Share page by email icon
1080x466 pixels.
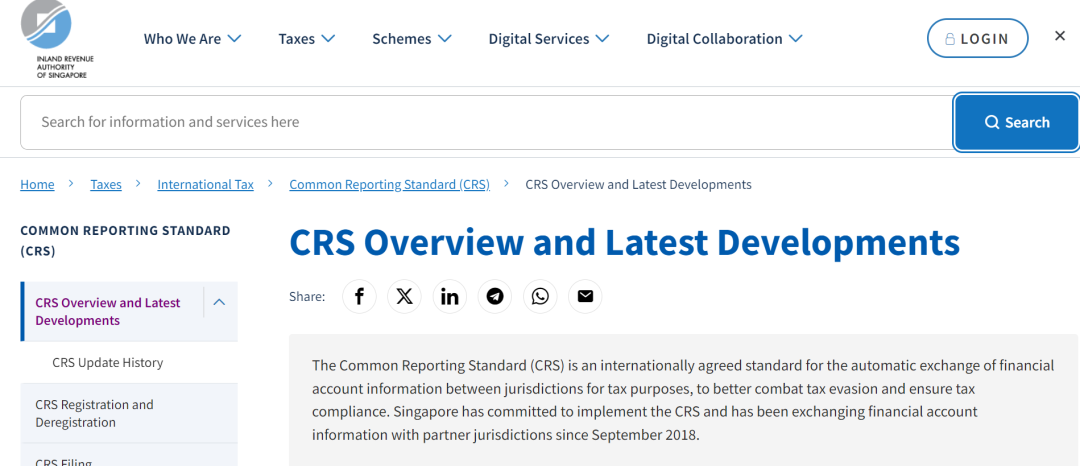point(585,297)
